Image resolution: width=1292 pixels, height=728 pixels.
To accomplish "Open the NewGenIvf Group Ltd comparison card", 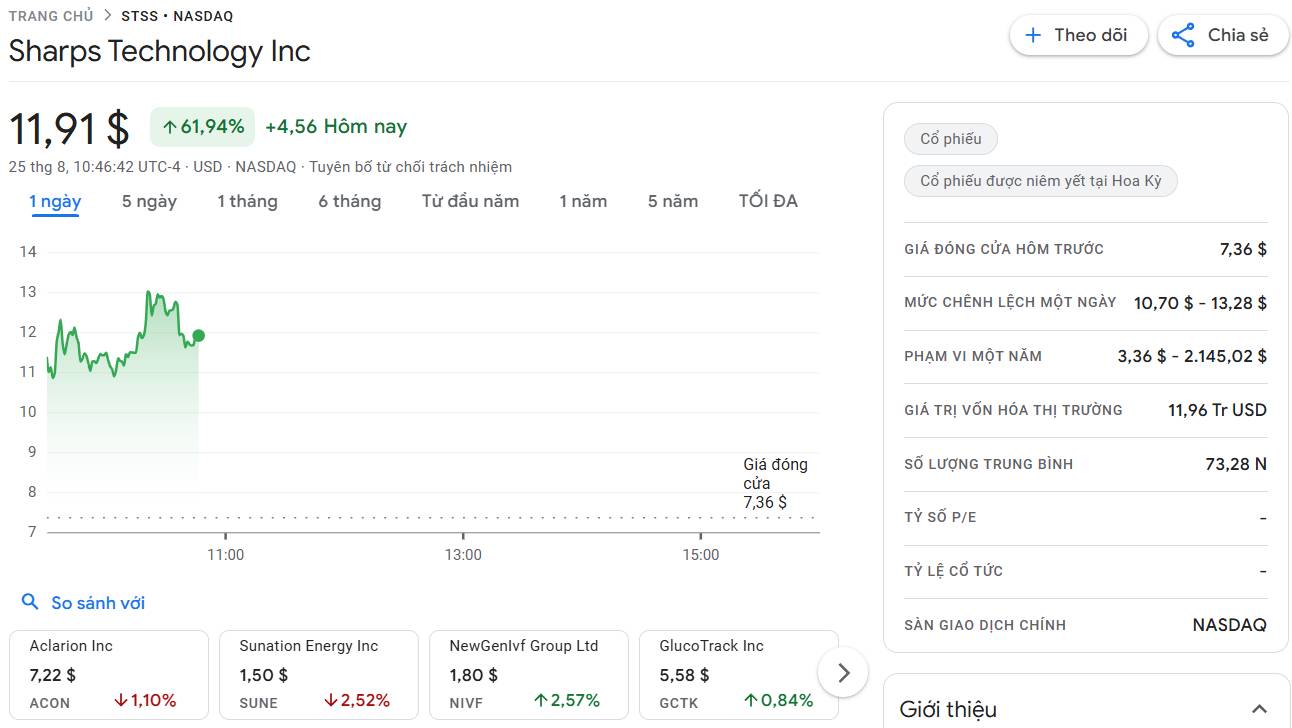I will [x=529, y=675].
